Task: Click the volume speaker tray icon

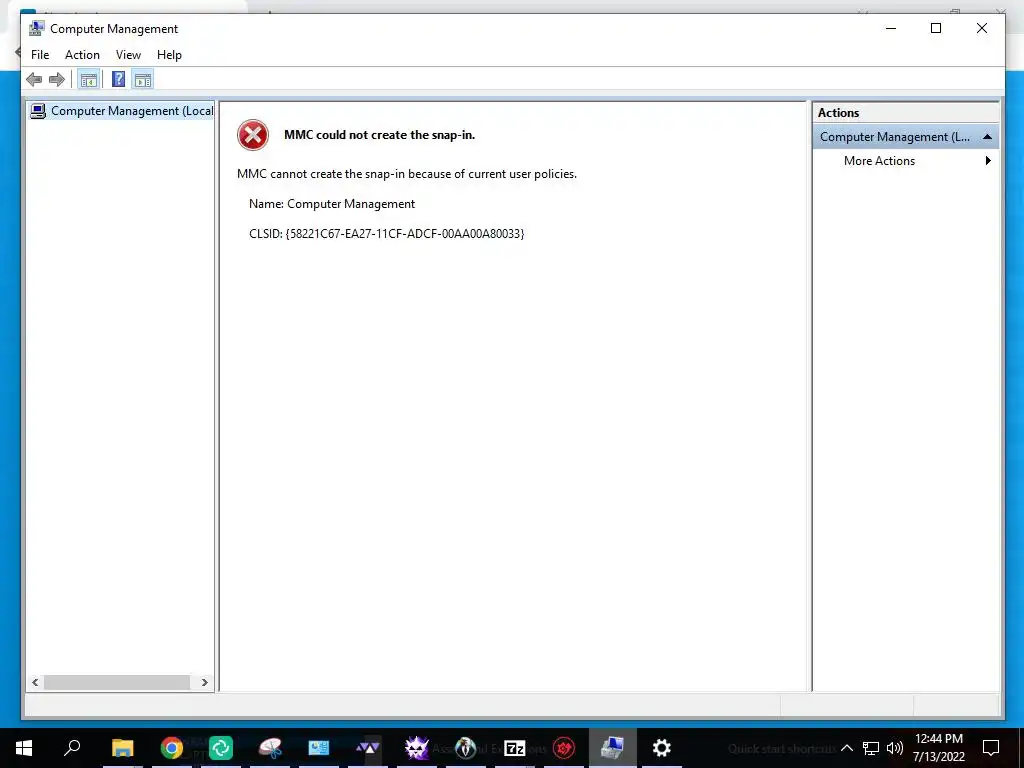Action: tap(895, 748)
